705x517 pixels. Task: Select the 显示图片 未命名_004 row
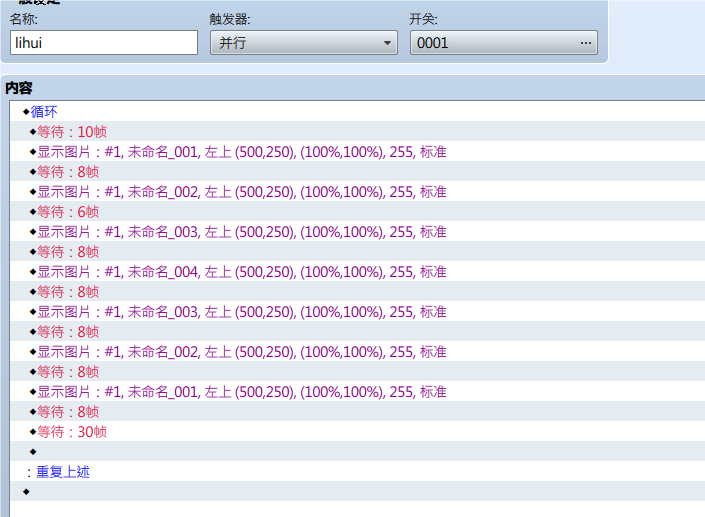tap(357, 272)
